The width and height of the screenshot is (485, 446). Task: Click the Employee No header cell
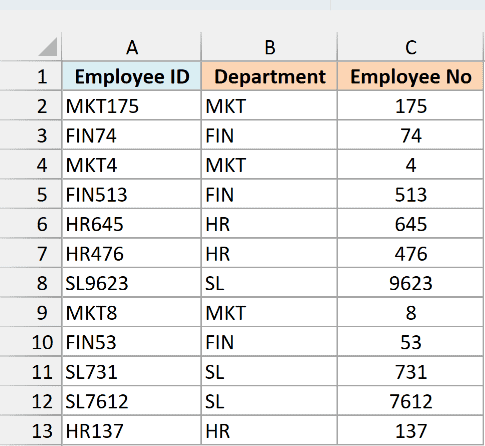pos(411,76)
